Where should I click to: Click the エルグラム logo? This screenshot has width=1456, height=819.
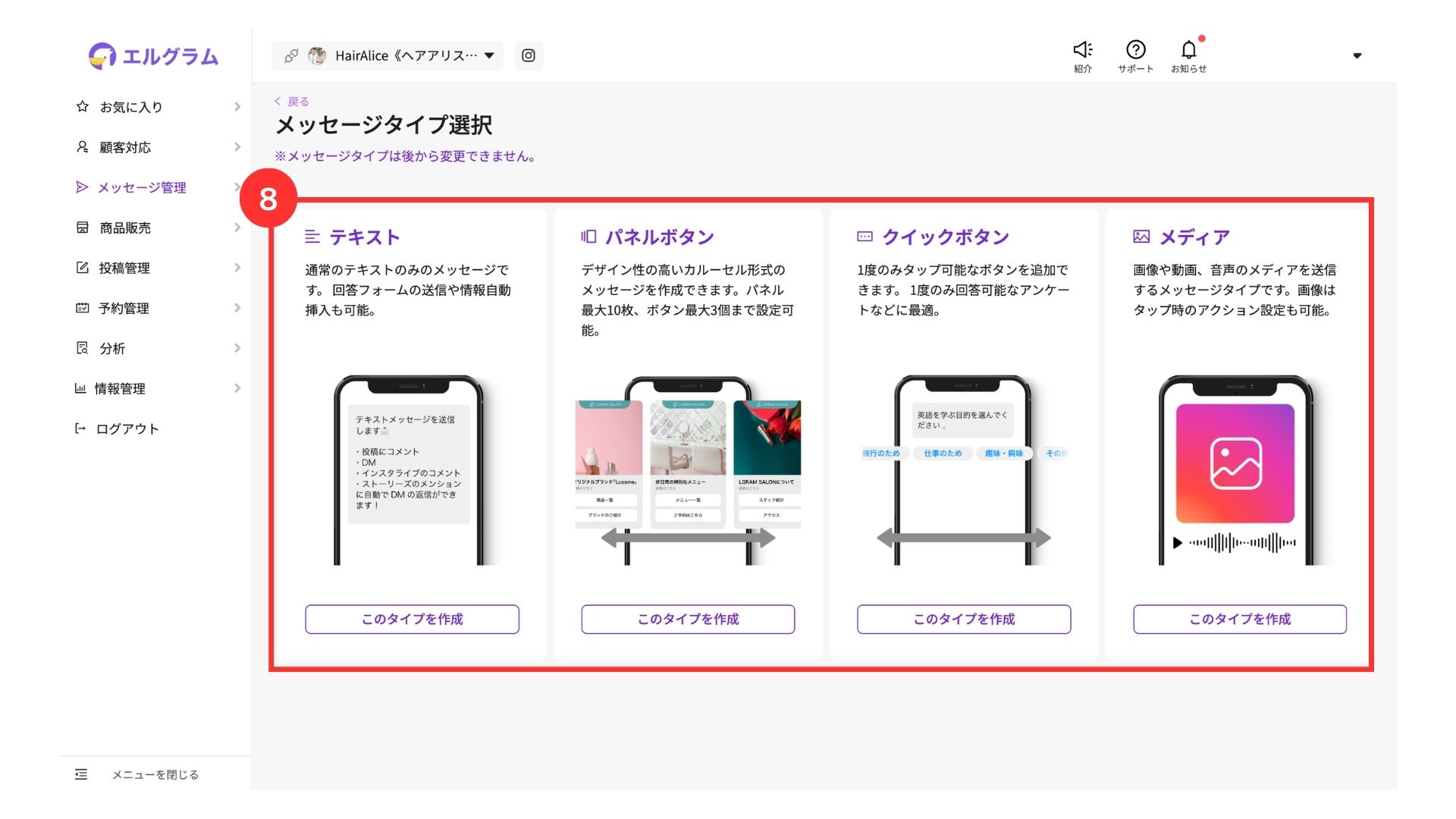[154, 56]
